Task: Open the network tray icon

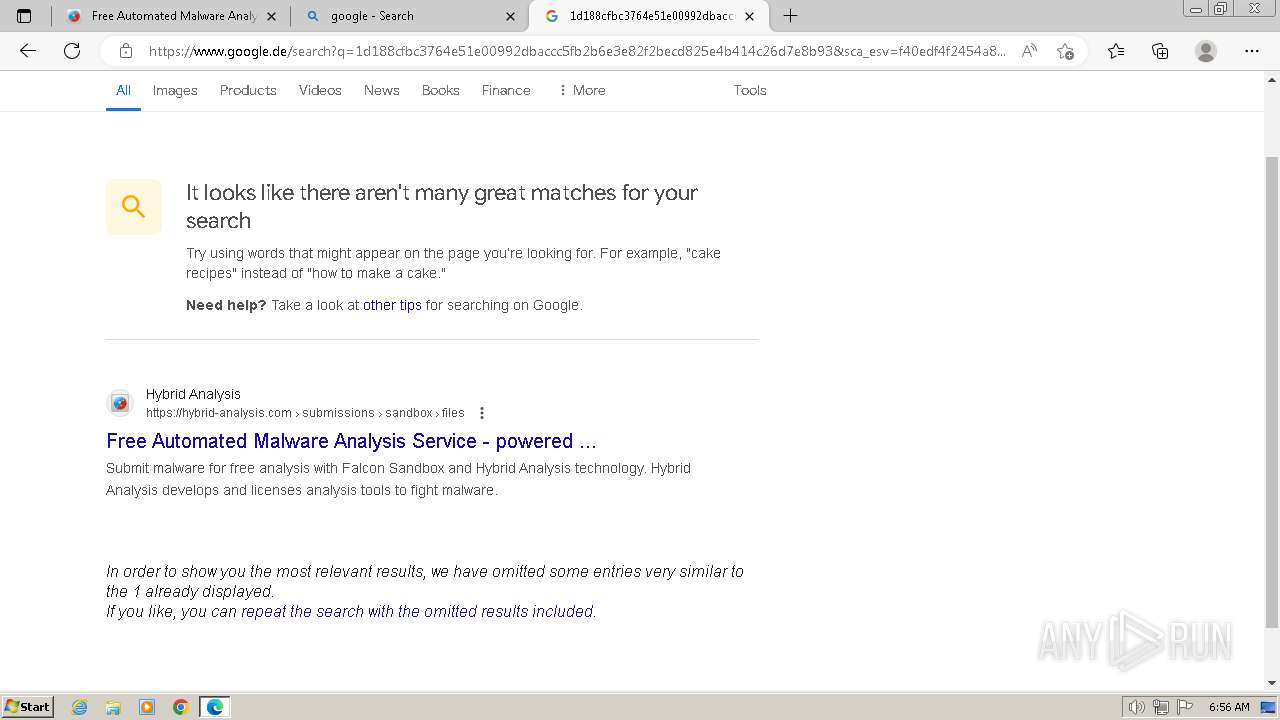Action: point(1161,707)
